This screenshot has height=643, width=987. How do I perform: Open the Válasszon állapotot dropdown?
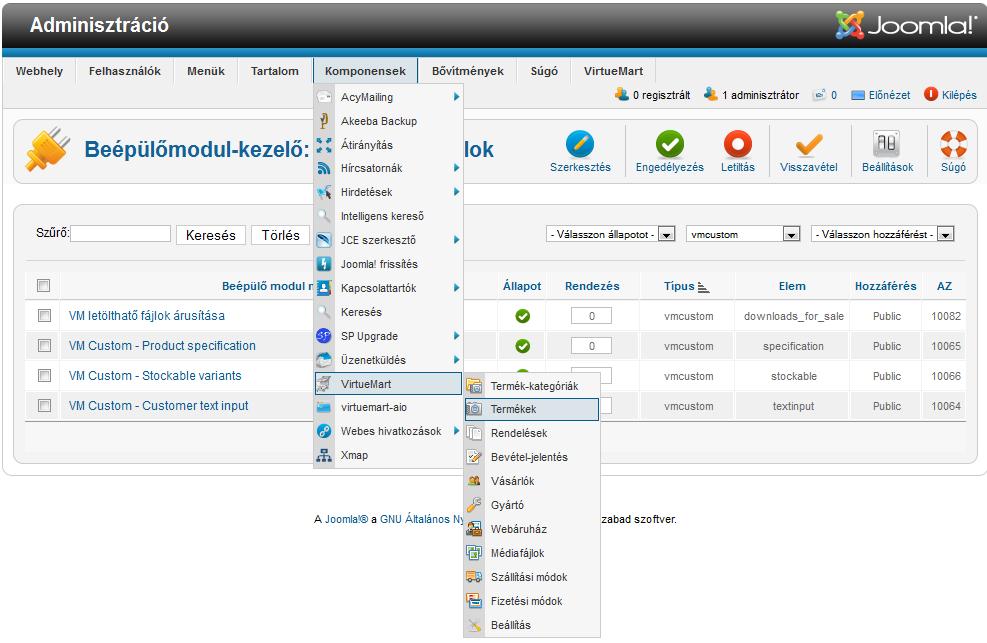point(611,234)
